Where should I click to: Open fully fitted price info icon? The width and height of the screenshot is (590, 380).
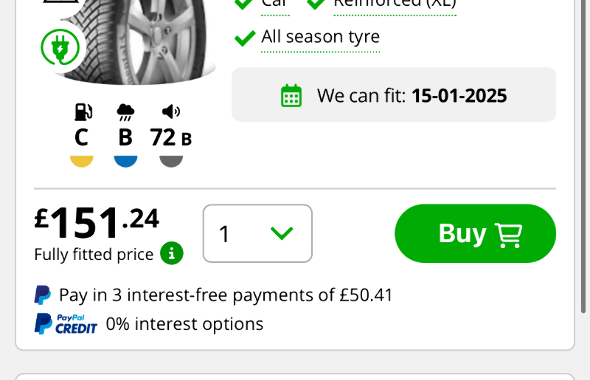(x=172, y=253)
